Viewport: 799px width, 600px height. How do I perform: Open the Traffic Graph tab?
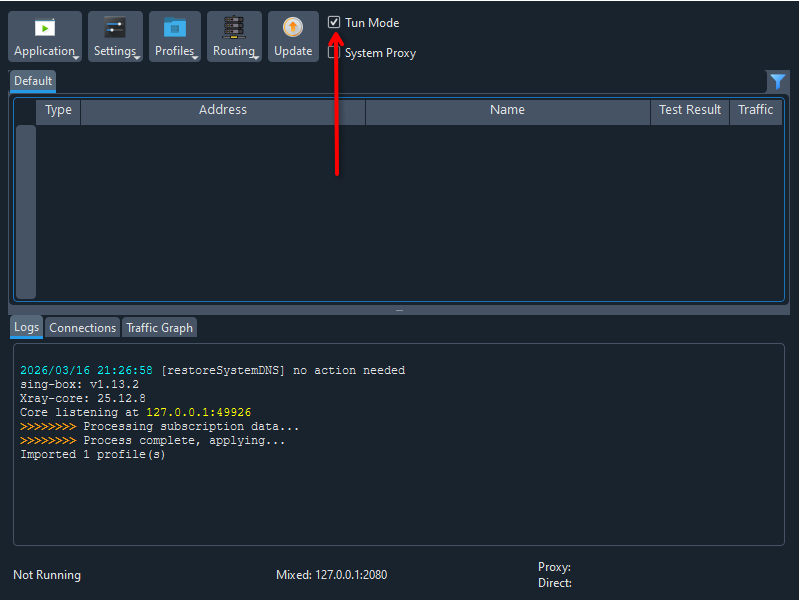[x=159, y=328]
